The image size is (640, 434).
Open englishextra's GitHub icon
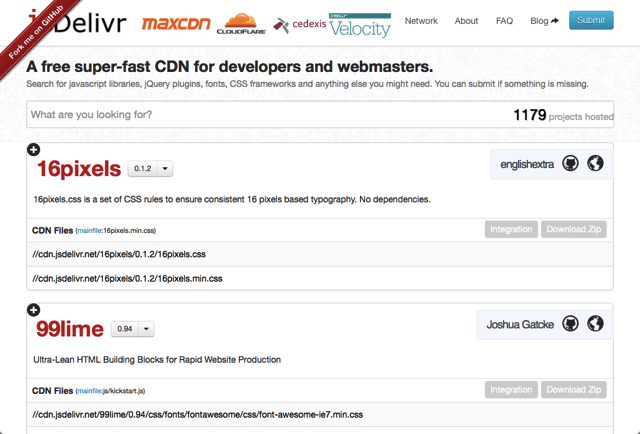tap(570, 164)
